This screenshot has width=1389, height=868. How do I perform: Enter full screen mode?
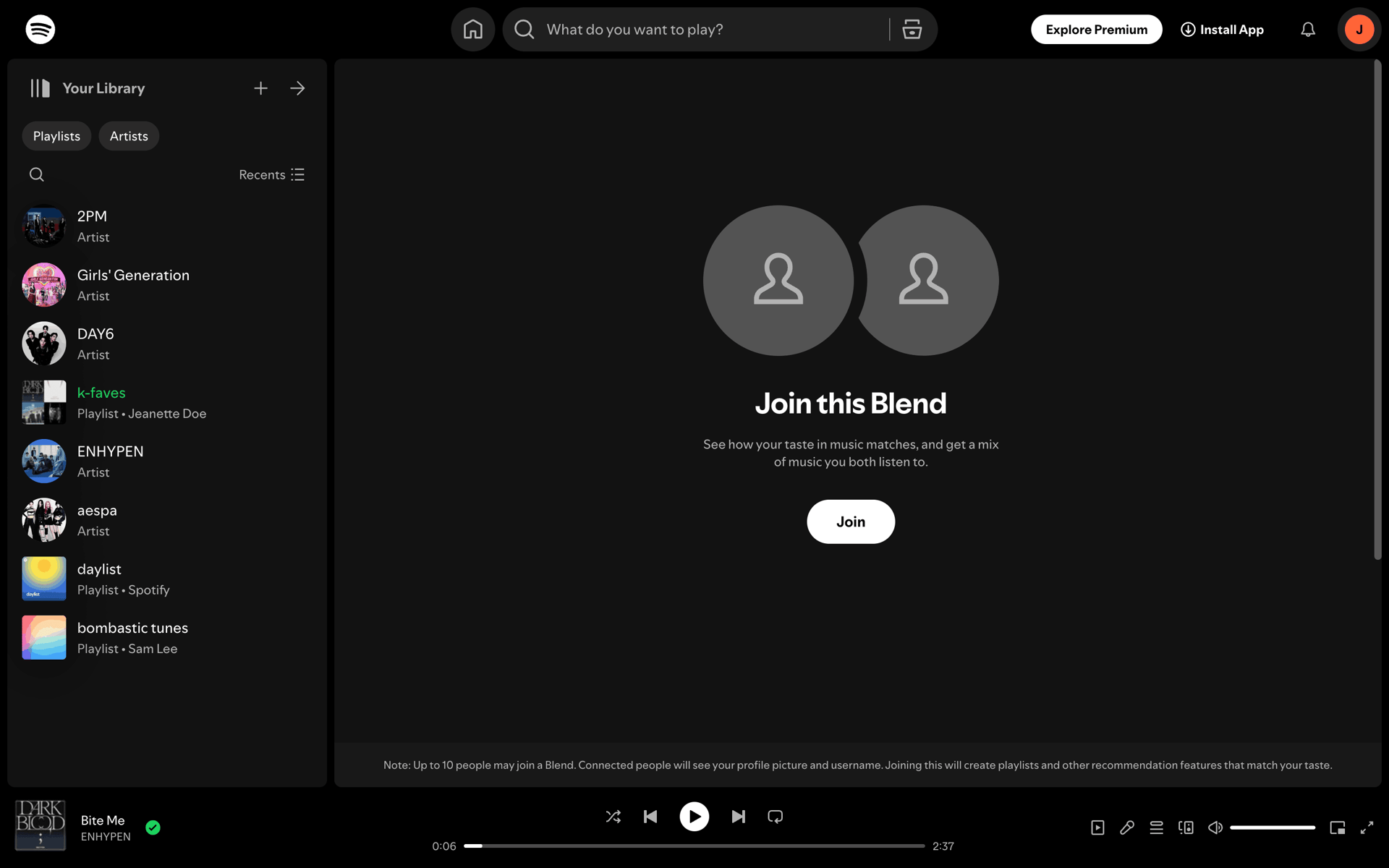(x=1367, y=827)
